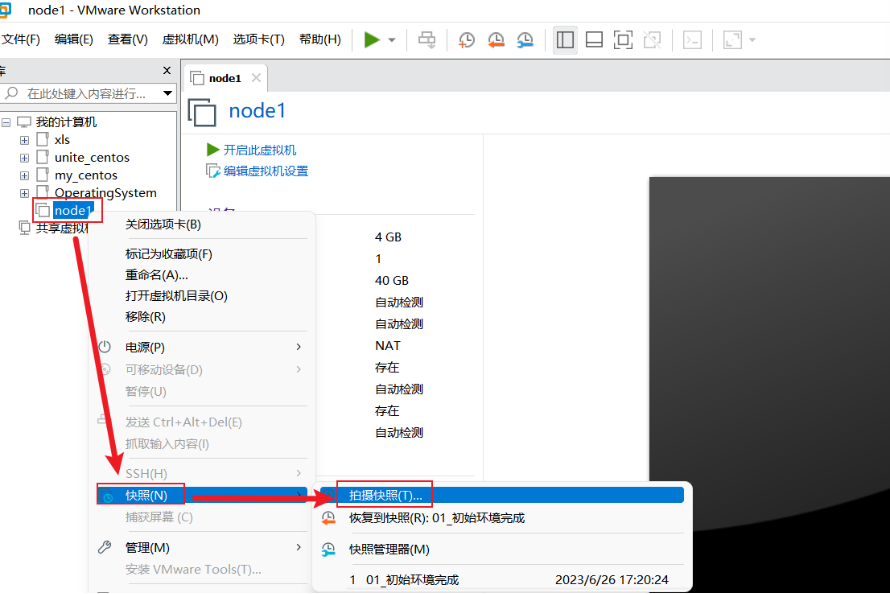This screenshot has height=594, width=890.
Task: Select the 共享虚拟机 tree item
Action: tap(61, 228)
